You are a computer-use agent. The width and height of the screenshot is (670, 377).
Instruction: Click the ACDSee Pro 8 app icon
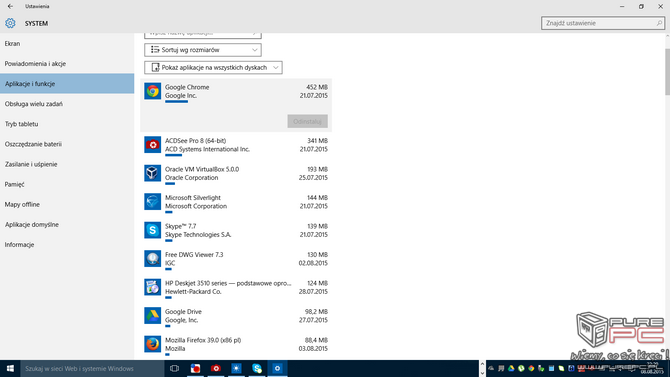click(153, 145)
